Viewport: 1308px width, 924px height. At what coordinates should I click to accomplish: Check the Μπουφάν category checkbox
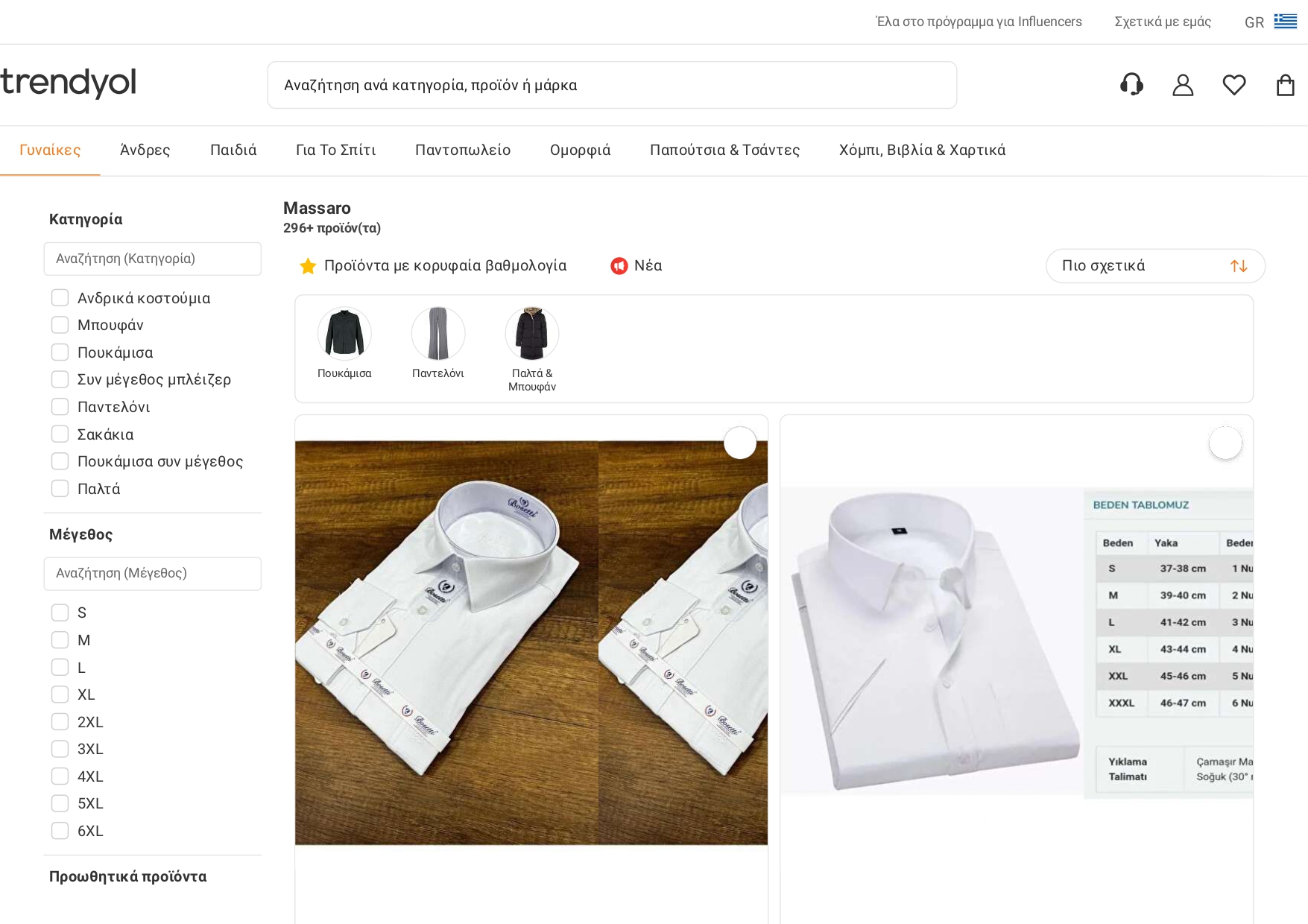click(60, 325)
